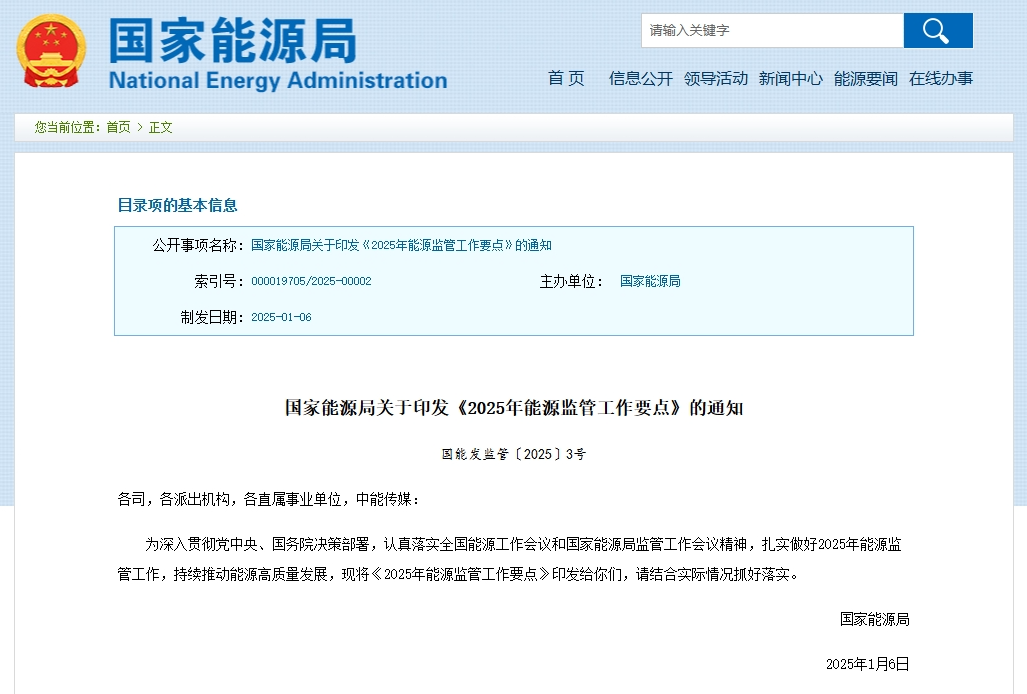1027x694 pixels.
Task: Click the 正文 breadcrumb text
Action: (x=160, y=127)
